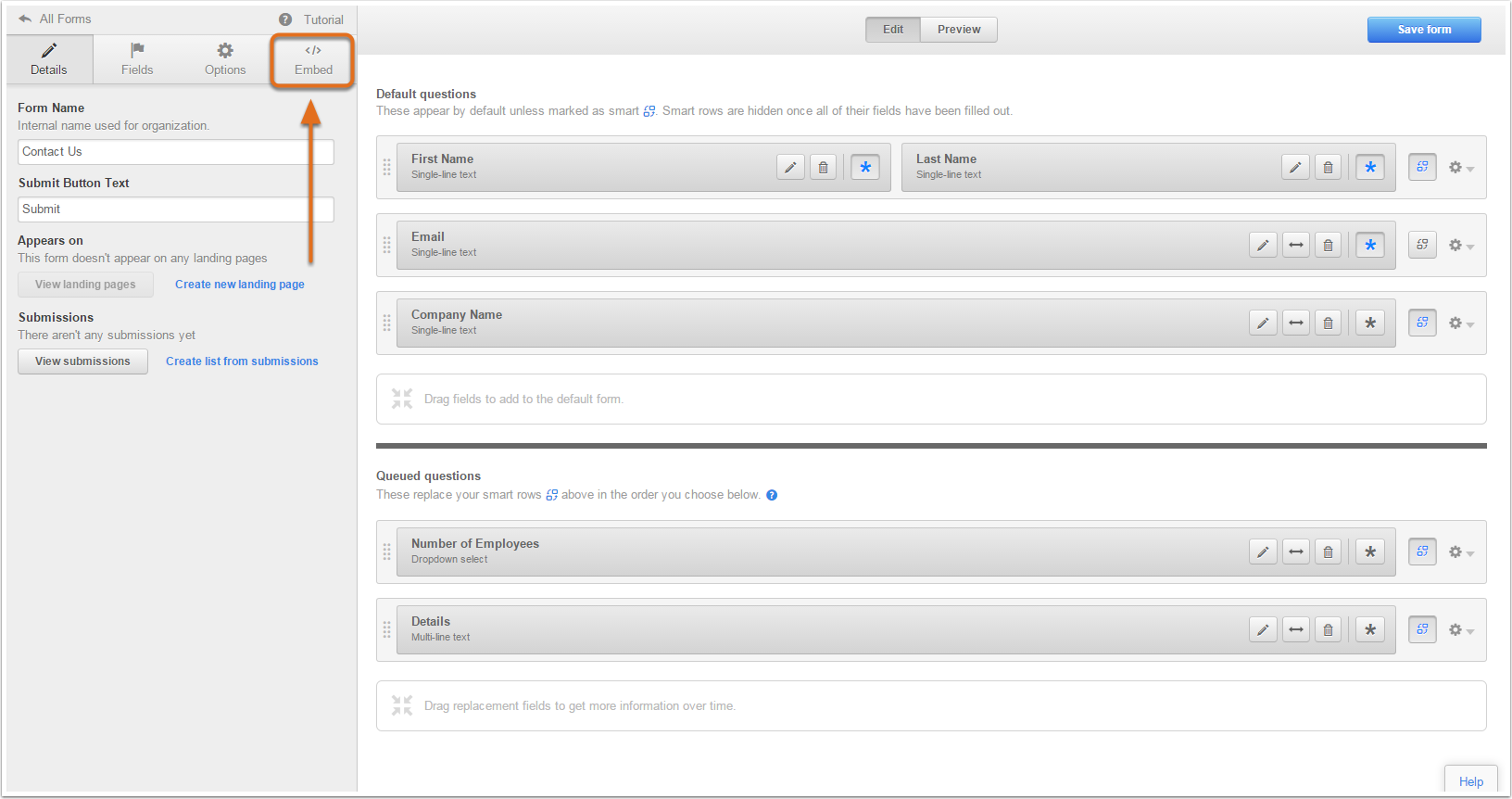Screen dimensions: 1512x799
Task: Click View landing pages button
Action: [85, 285]
